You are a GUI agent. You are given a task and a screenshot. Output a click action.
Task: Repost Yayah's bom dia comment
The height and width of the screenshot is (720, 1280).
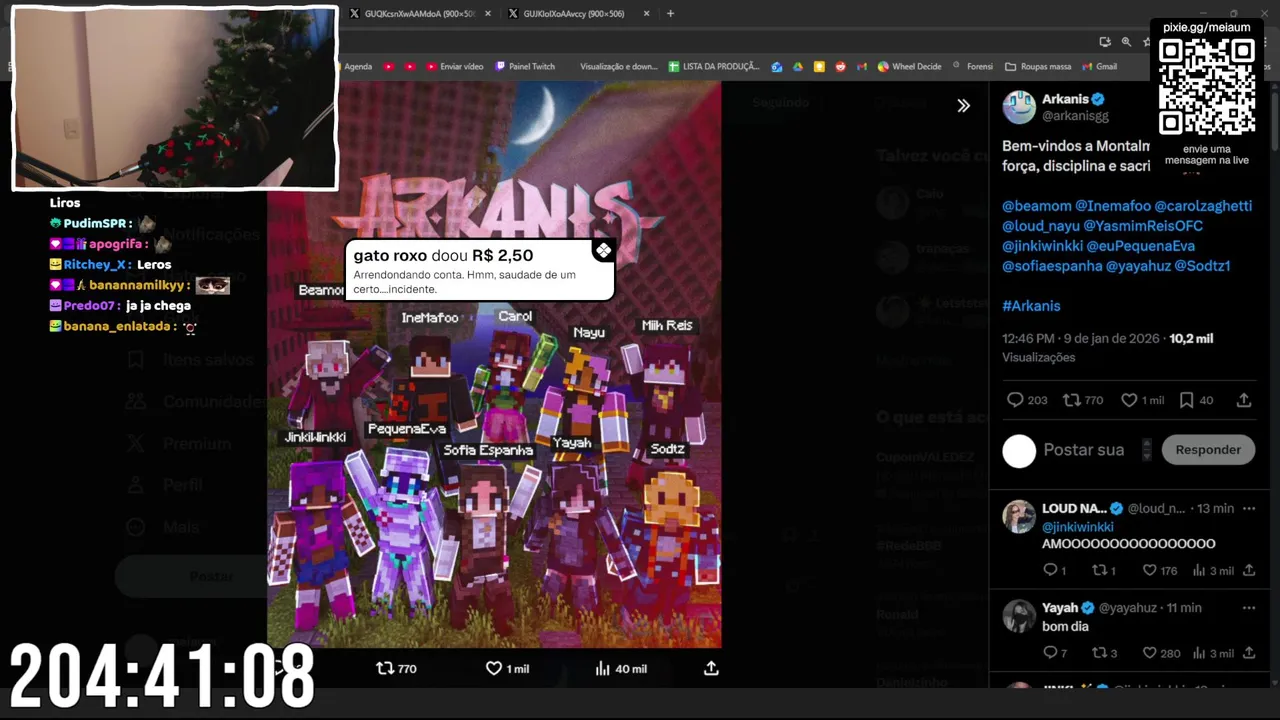tap(1099, 653)
